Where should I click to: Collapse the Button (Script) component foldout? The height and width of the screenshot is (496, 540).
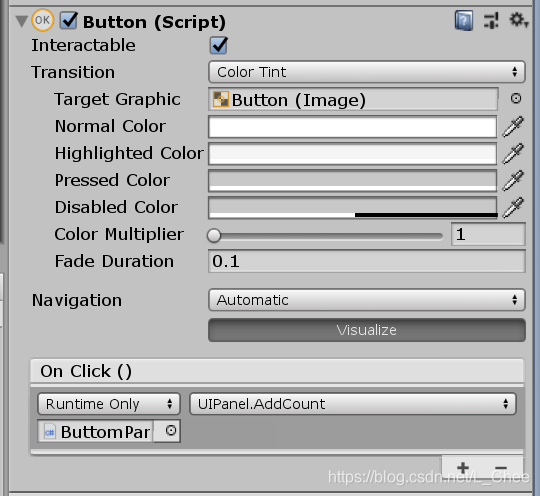click(21, 21)
